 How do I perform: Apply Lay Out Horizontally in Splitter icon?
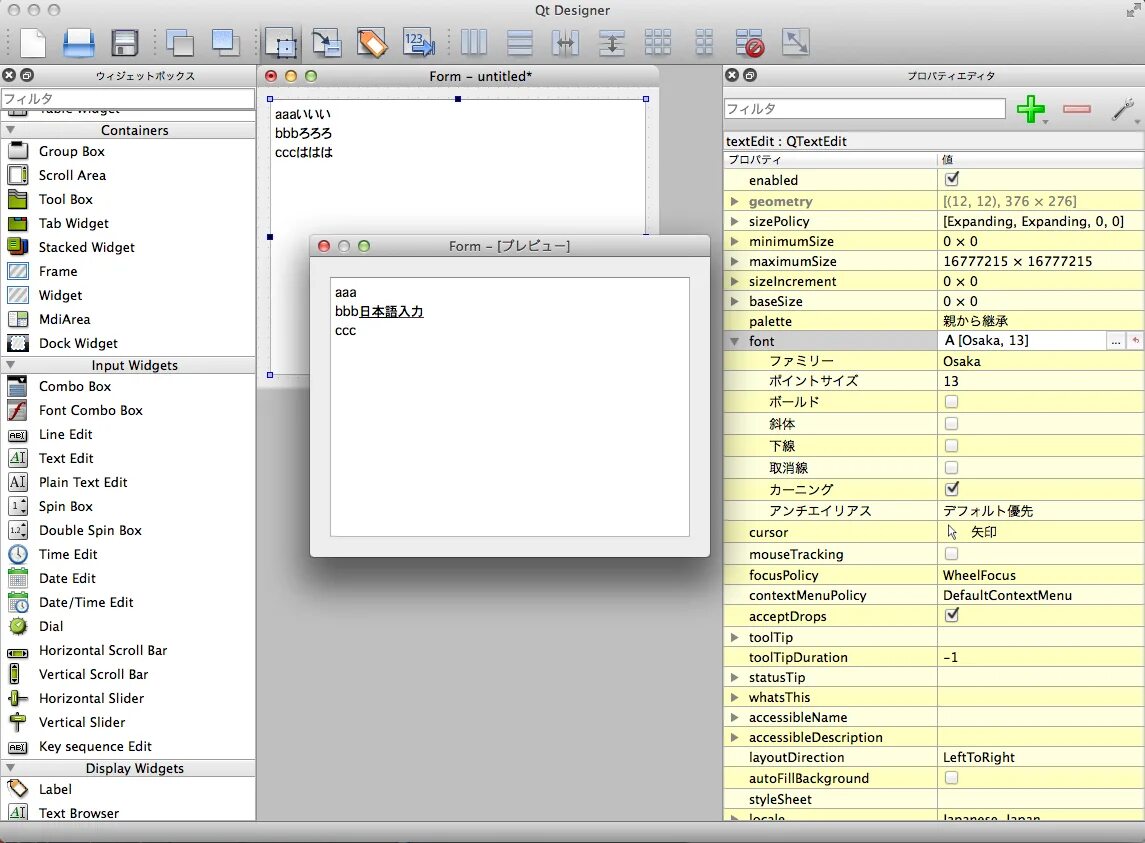566,42
